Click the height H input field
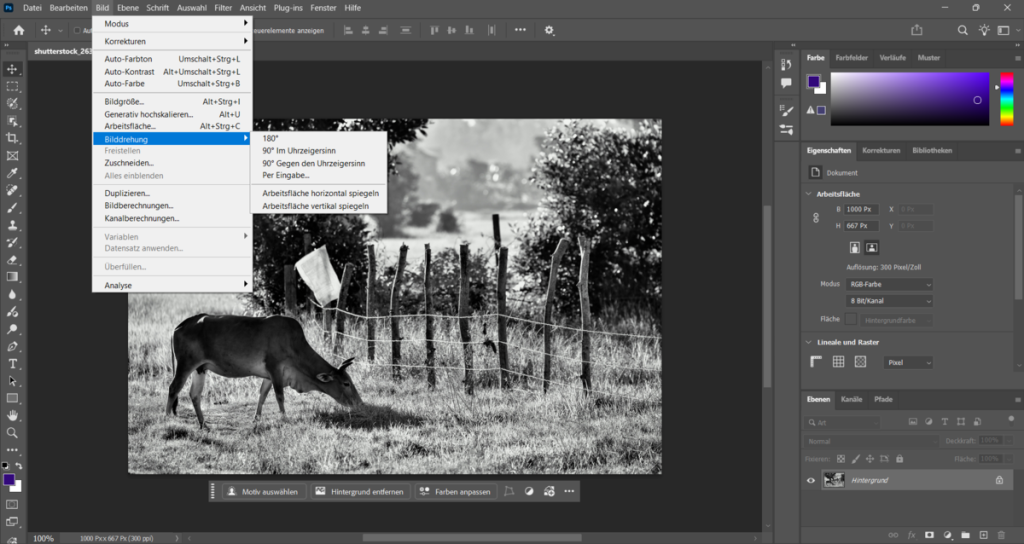 [861, 226]
